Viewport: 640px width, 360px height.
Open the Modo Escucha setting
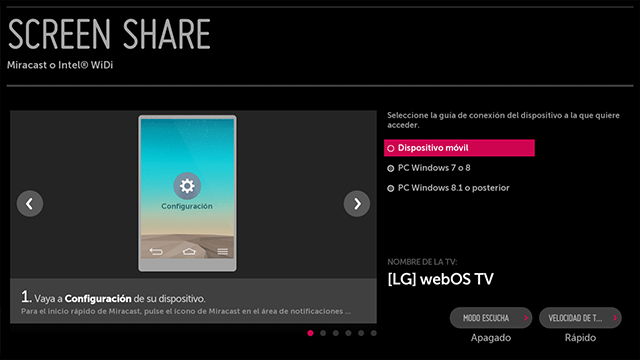[491, 318]
